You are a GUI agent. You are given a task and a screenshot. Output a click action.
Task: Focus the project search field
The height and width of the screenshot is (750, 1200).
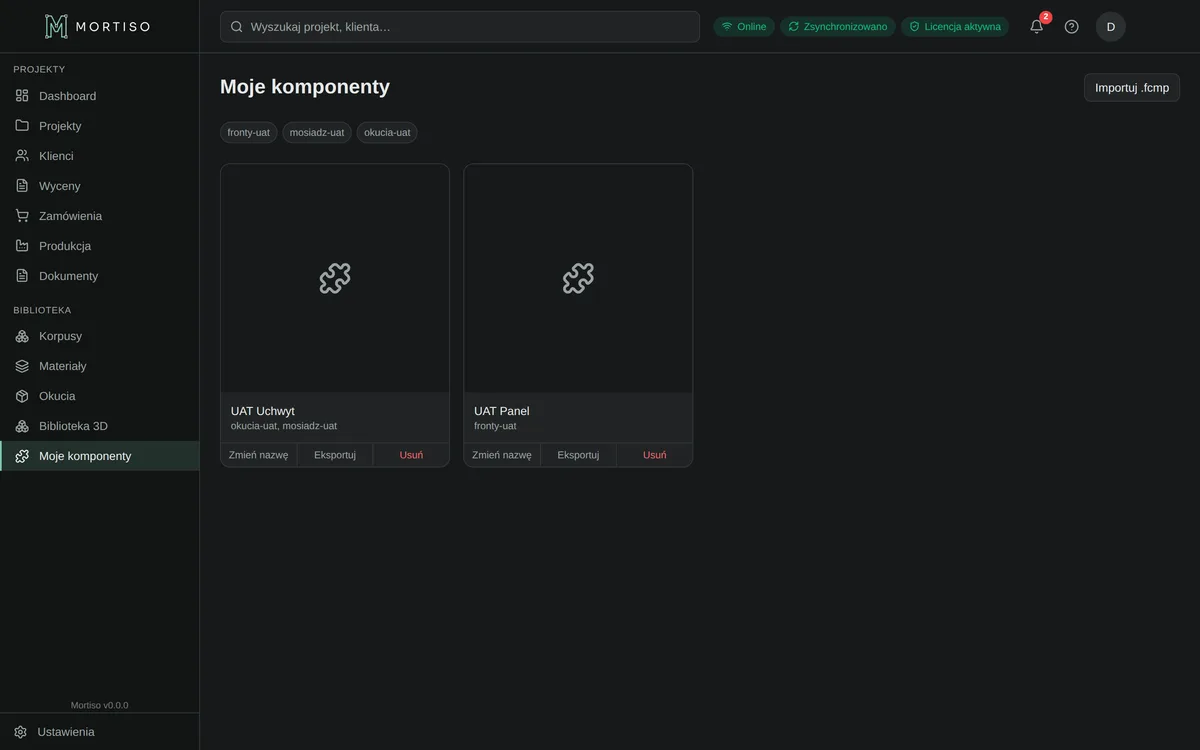[460, 27]
